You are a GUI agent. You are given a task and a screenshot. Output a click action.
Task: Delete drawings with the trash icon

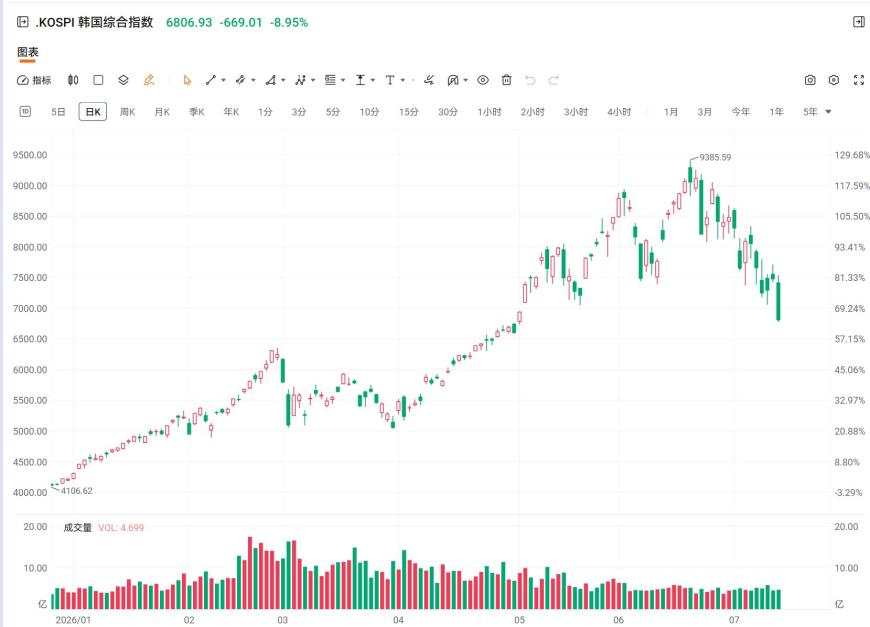(x=506, y=80)
